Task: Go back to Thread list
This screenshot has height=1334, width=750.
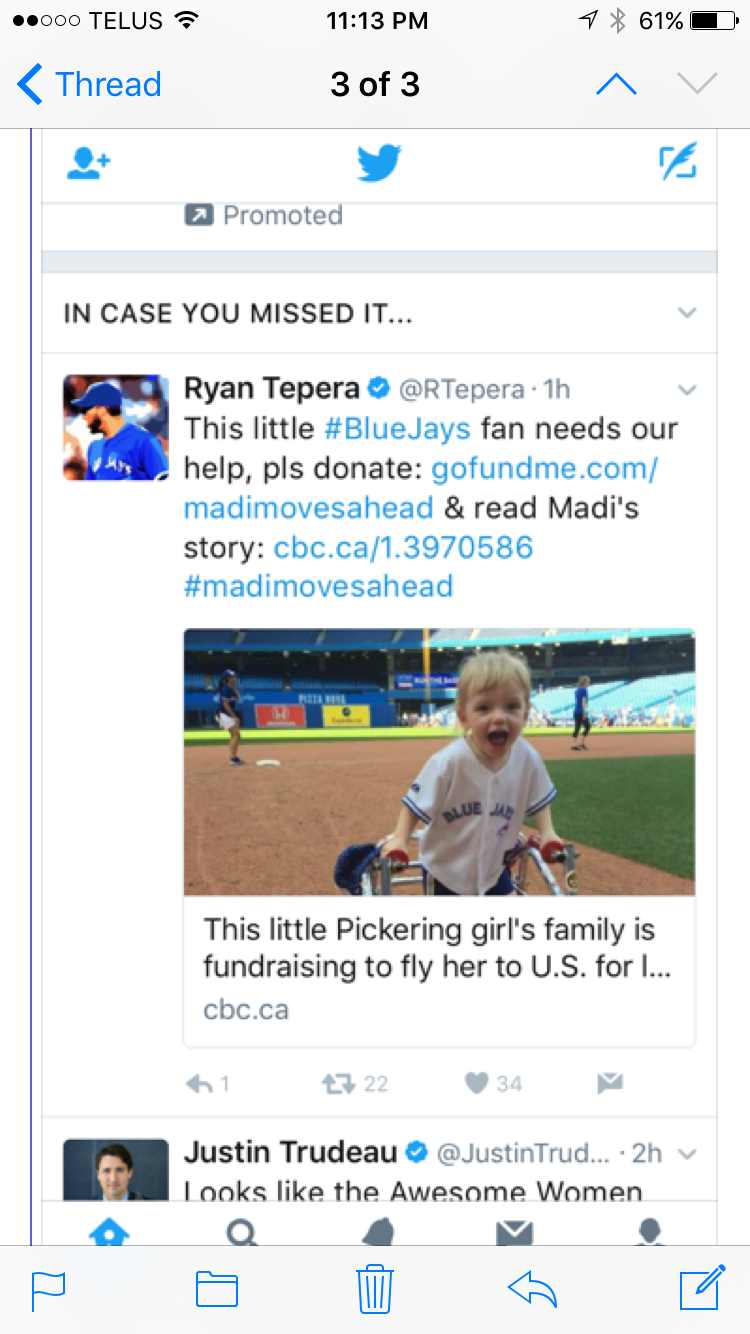Action: pos(90,85)
